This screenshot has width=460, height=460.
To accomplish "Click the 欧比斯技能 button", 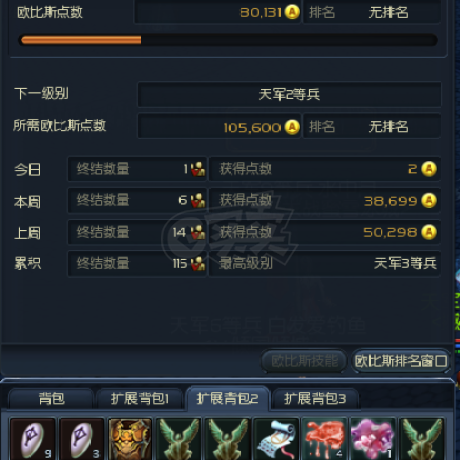I will [x=304, y=361].
